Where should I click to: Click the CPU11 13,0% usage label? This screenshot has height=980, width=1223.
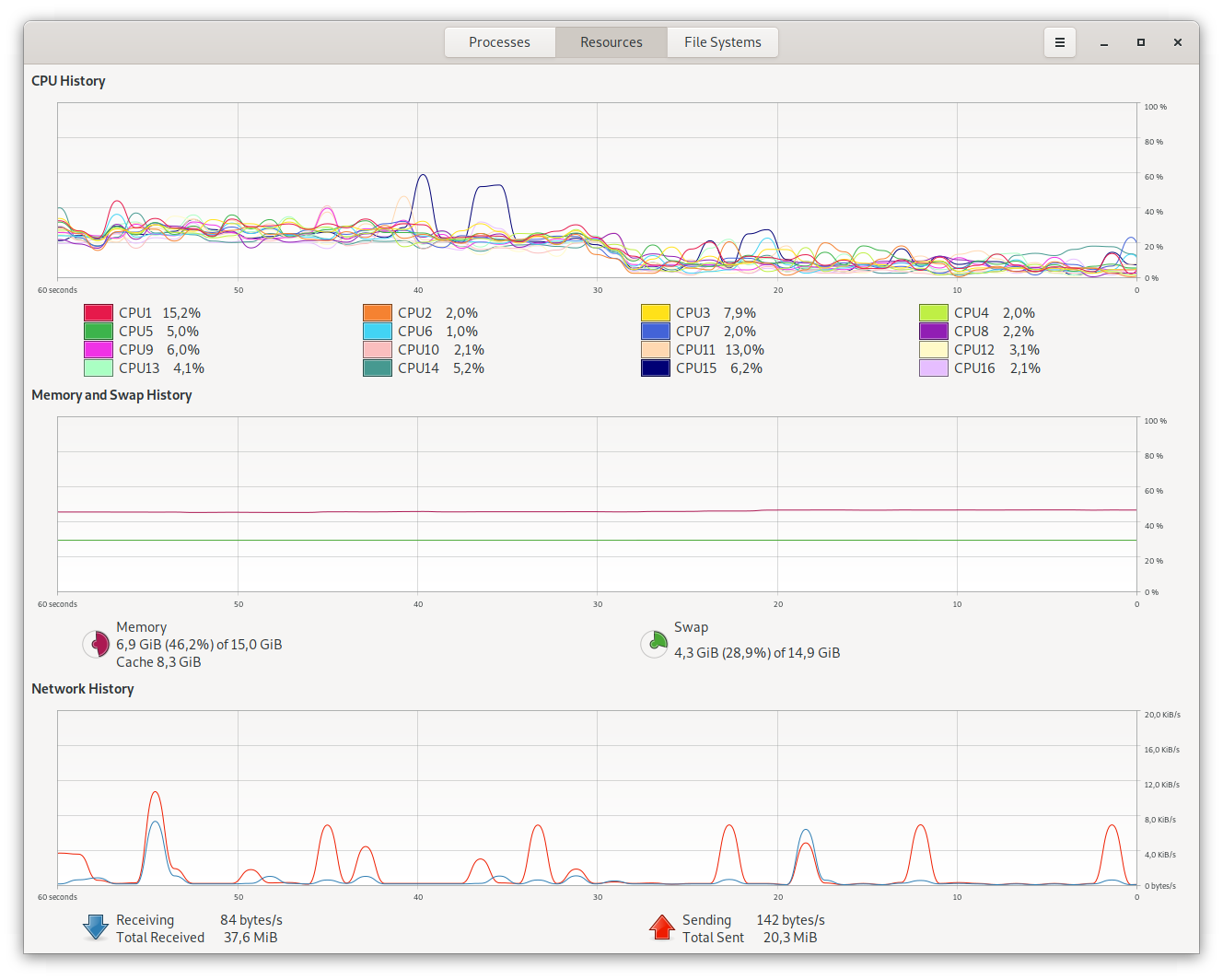pos(720,350)
